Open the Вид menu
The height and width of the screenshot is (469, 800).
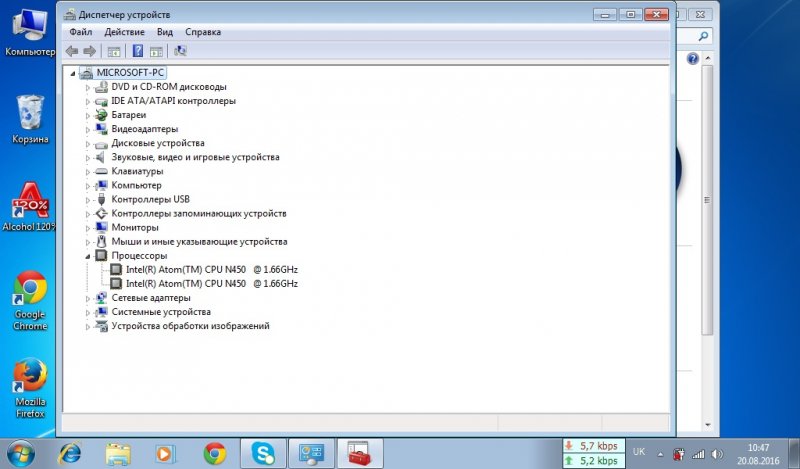click(164, 32)
